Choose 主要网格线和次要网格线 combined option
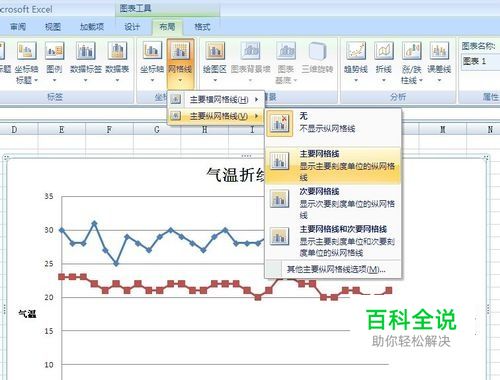Viewport: 500px width, 380px height. tap(333, 241)
